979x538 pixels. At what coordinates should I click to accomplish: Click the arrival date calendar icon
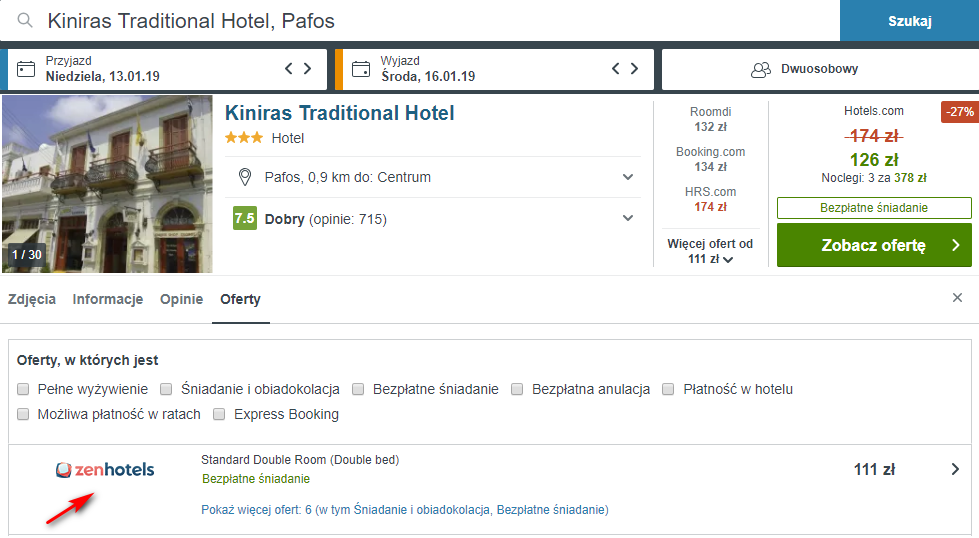click(x=26, y=69)
